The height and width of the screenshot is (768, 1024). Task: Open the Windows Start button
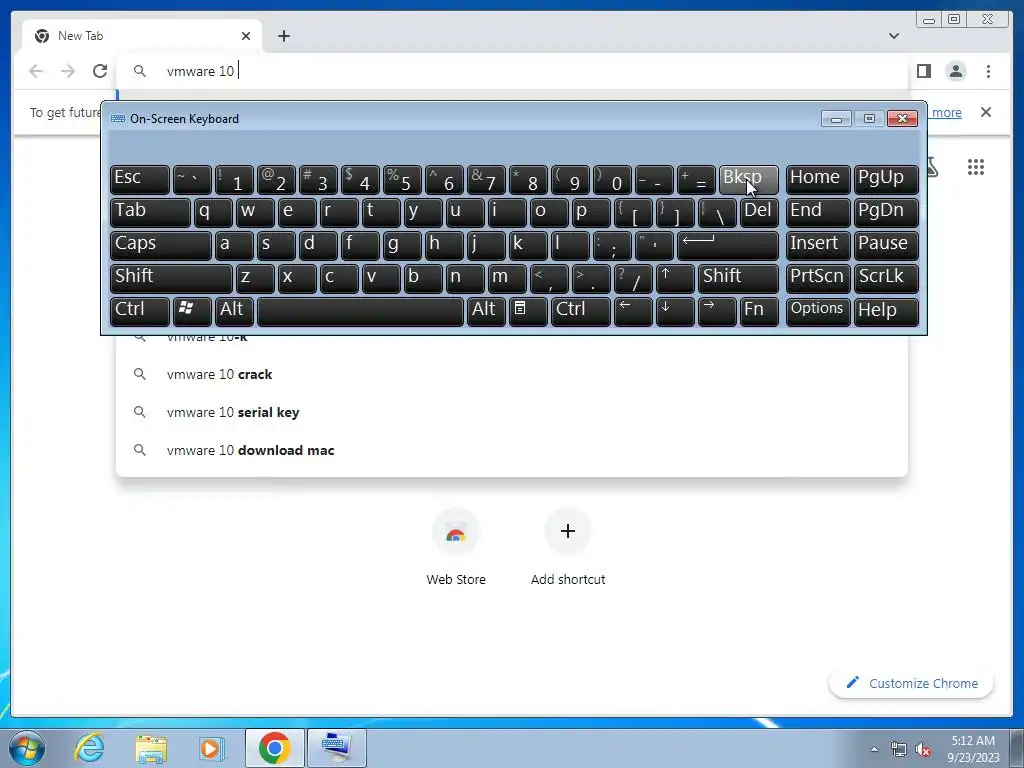[26, 748]
